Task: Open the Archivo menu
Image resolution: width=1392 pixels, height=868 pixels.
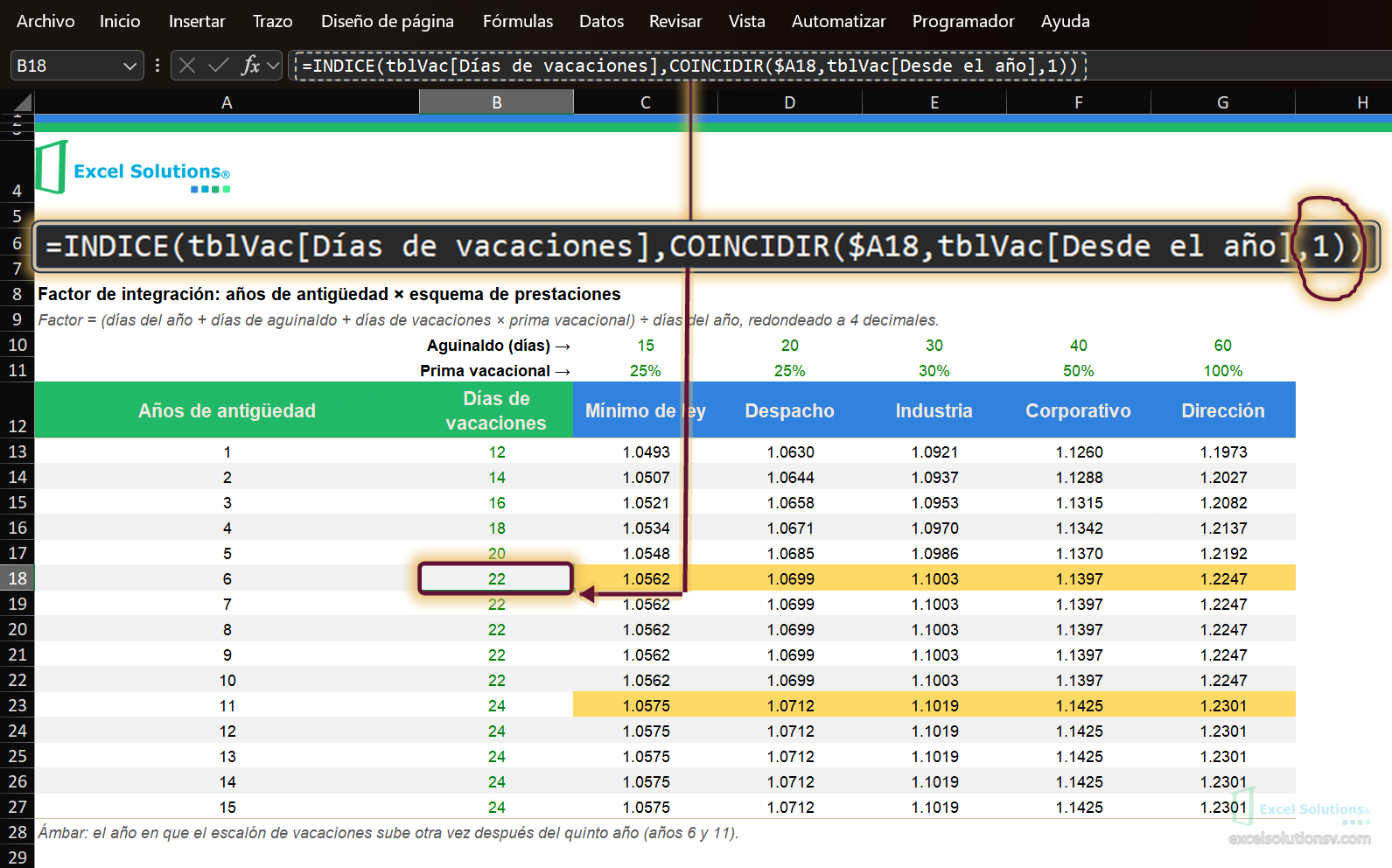Action: tap(45, 21)
